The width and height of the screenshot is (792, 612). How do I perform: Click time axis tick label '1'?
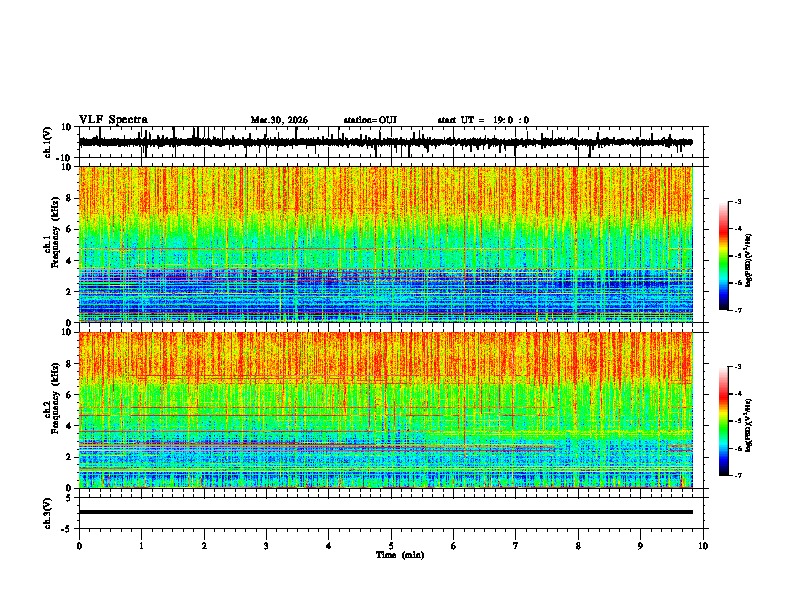click(141, 546)
